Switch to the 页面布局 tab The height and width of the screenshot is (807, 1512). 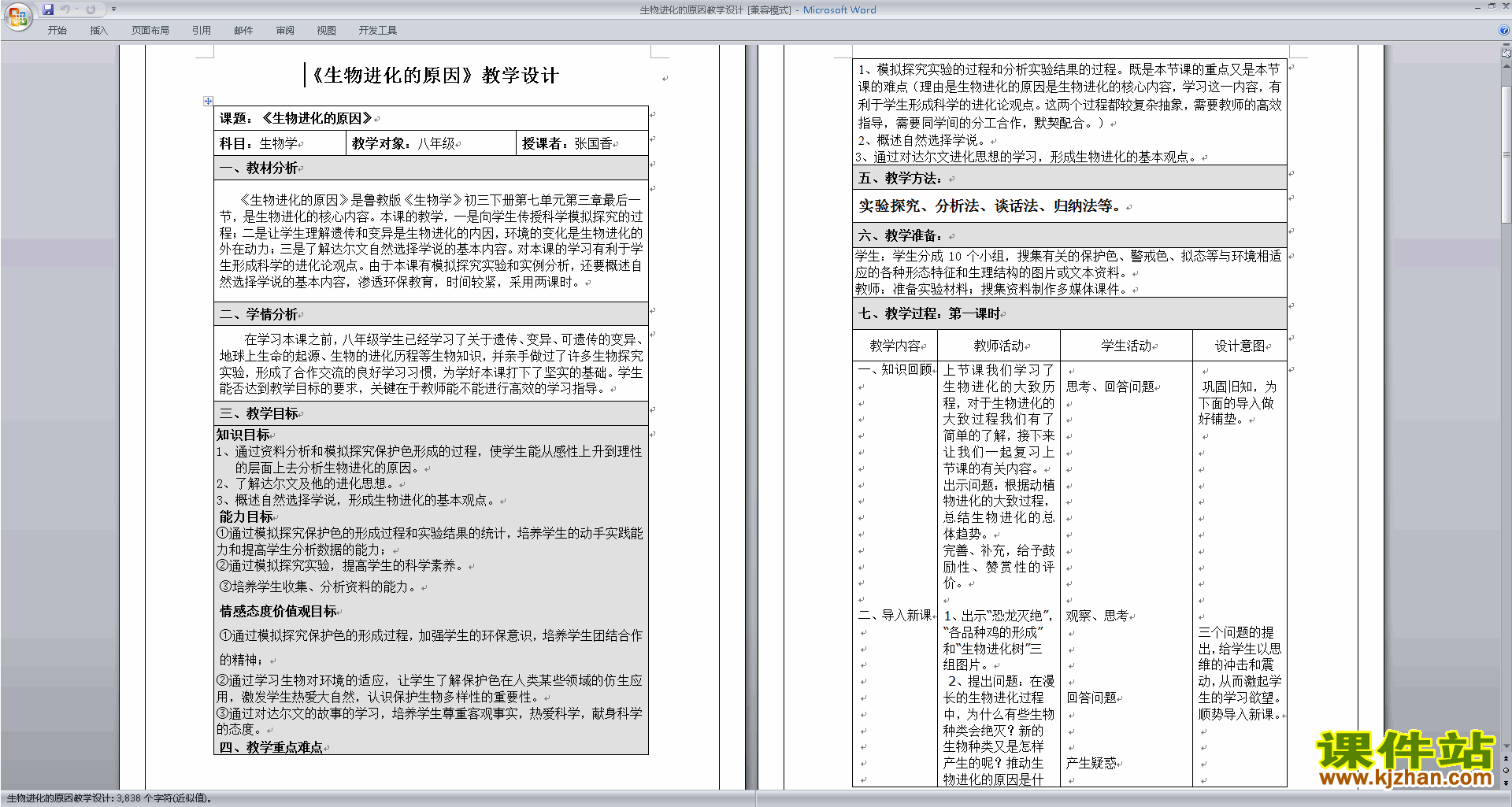[x=150, y=30]
